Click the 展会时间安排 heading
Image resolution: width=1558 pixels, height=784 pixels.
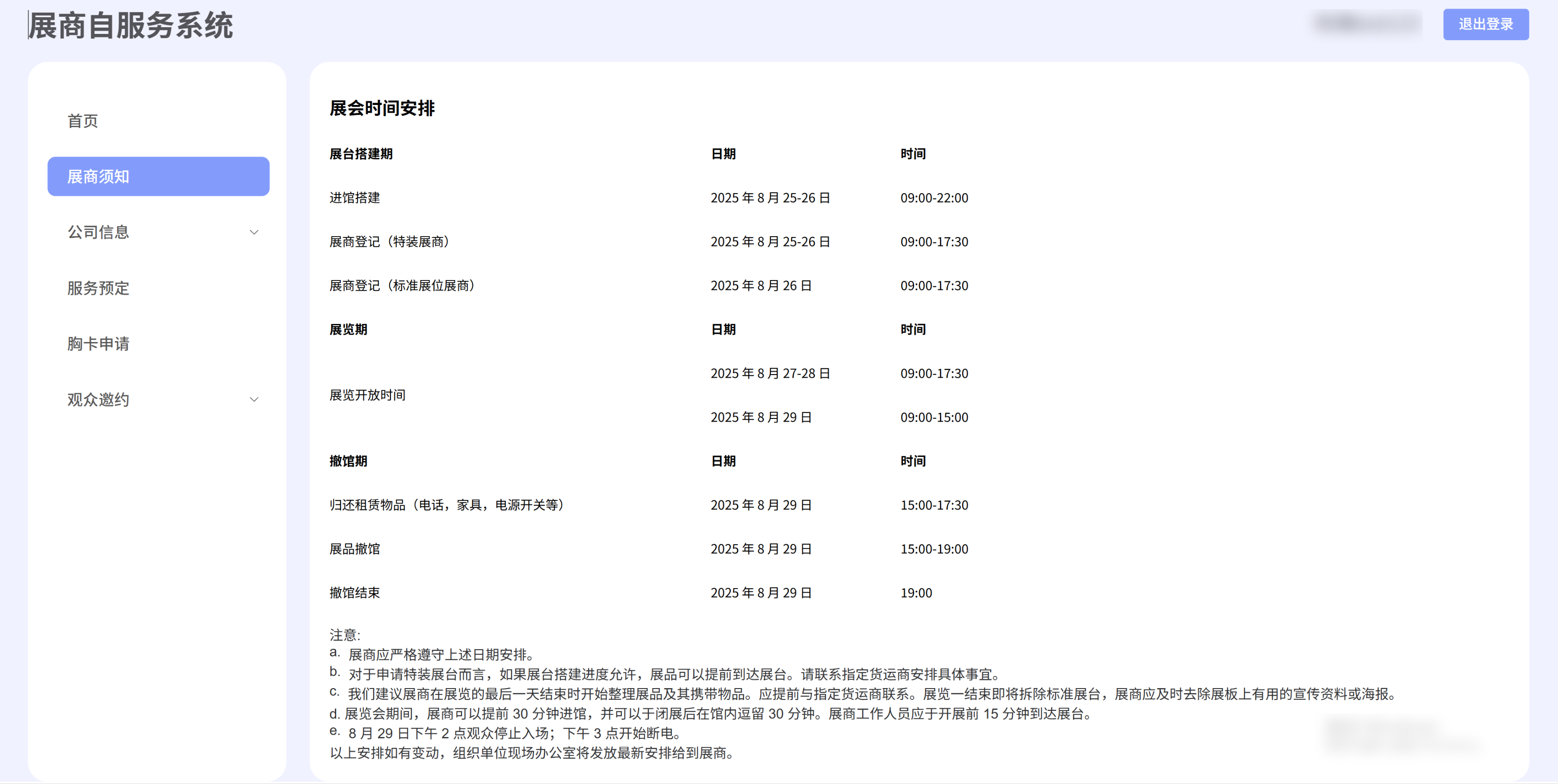[x=381, y=108]
